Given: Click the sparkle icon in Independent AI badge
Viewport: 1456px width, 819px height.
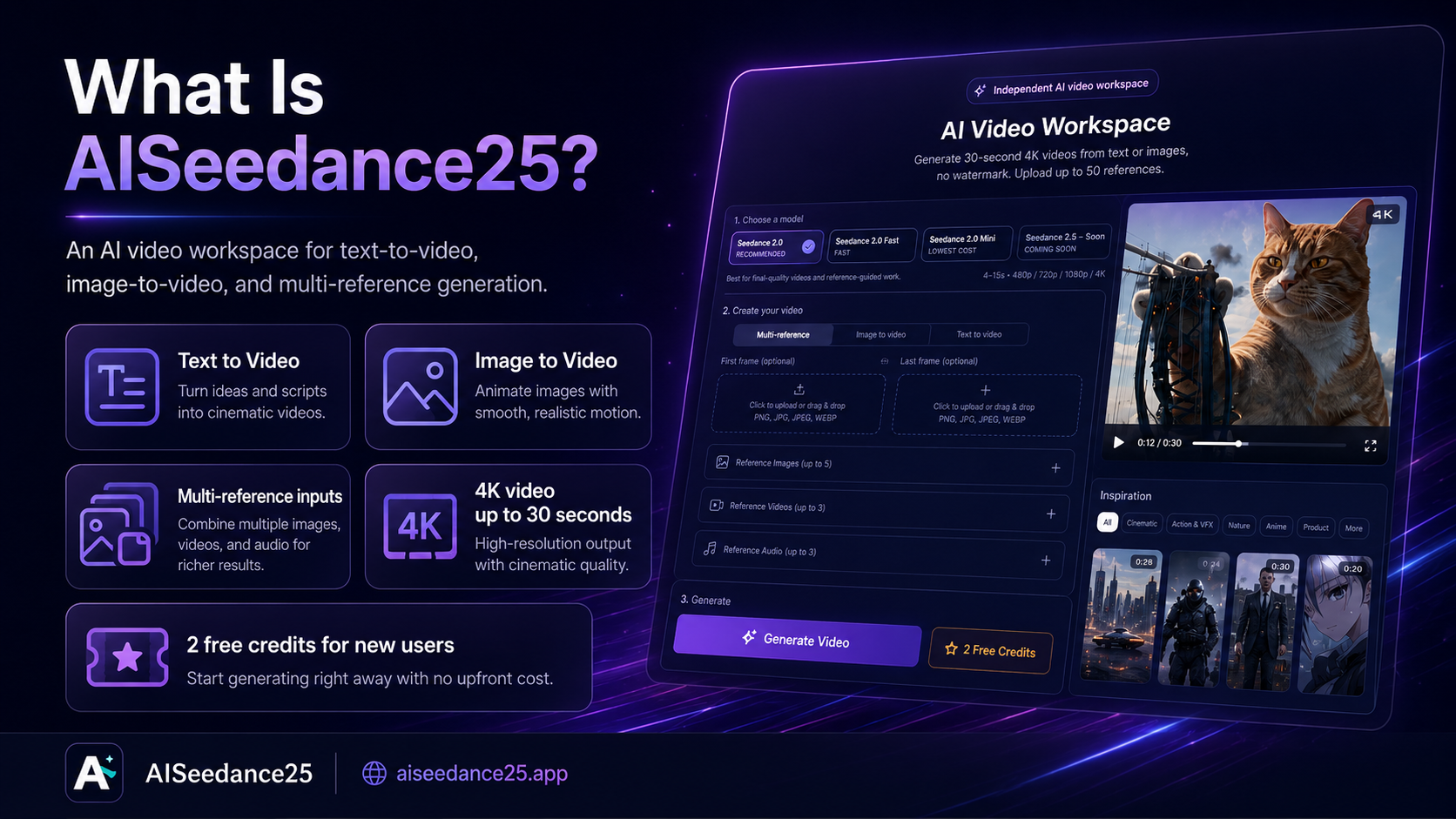Looking at the screenshot, I should [x=981, y=91].
